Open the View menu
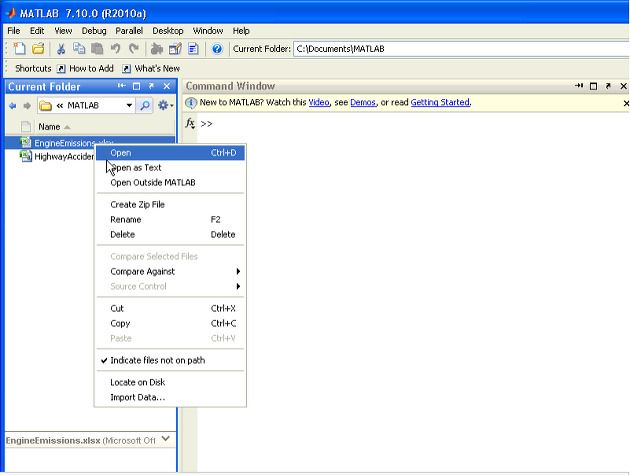630x475 pixels. [x=63, y=31]
